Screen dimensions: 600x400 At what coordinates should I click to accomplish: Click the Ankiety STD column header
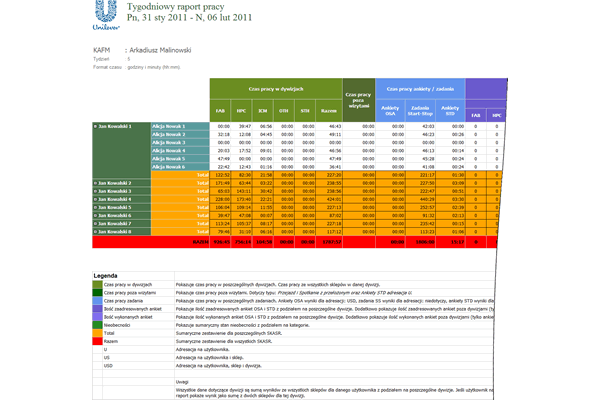coord(450,111)
